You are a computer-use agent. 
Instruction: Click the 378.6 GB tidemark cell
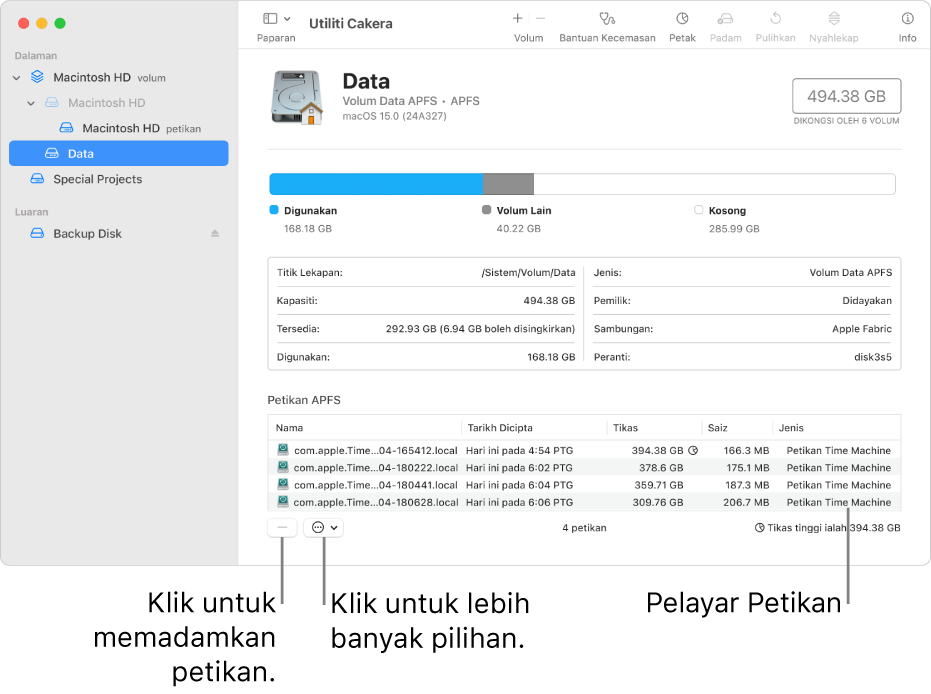[661, 468]
